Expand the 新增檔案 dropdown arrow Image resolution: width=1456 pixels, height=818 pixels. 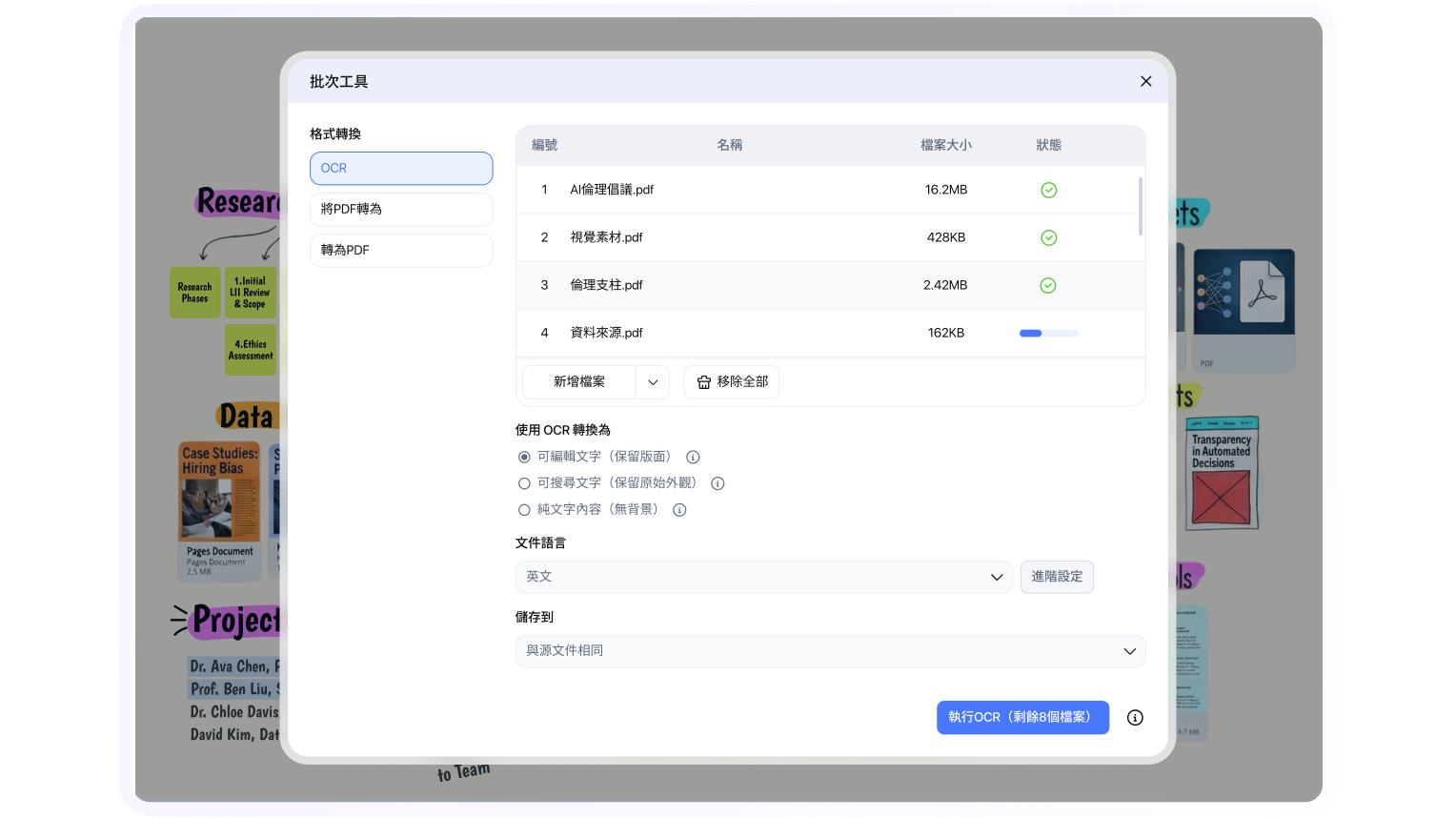click(653, 382)
